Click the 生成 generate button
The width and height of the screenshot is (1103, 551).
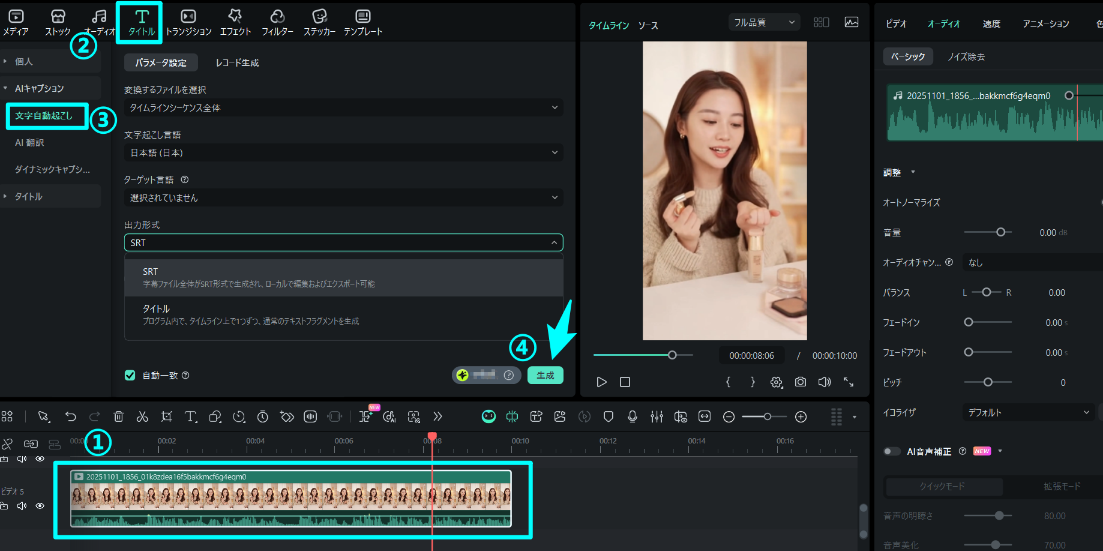pyautogui.click(x=545, y=375)
